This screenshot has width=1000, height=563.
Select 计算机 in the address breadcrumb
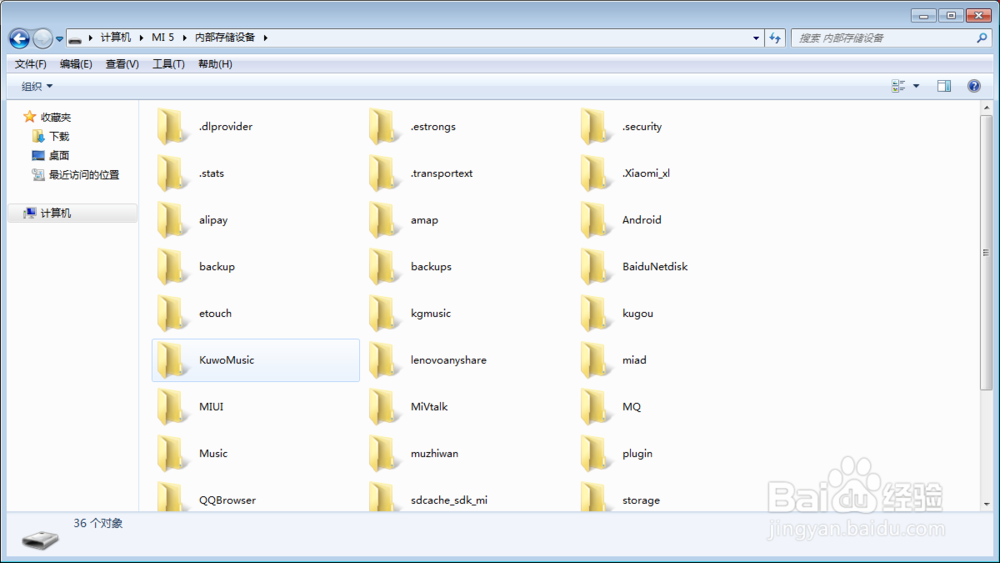coord(115,38)
